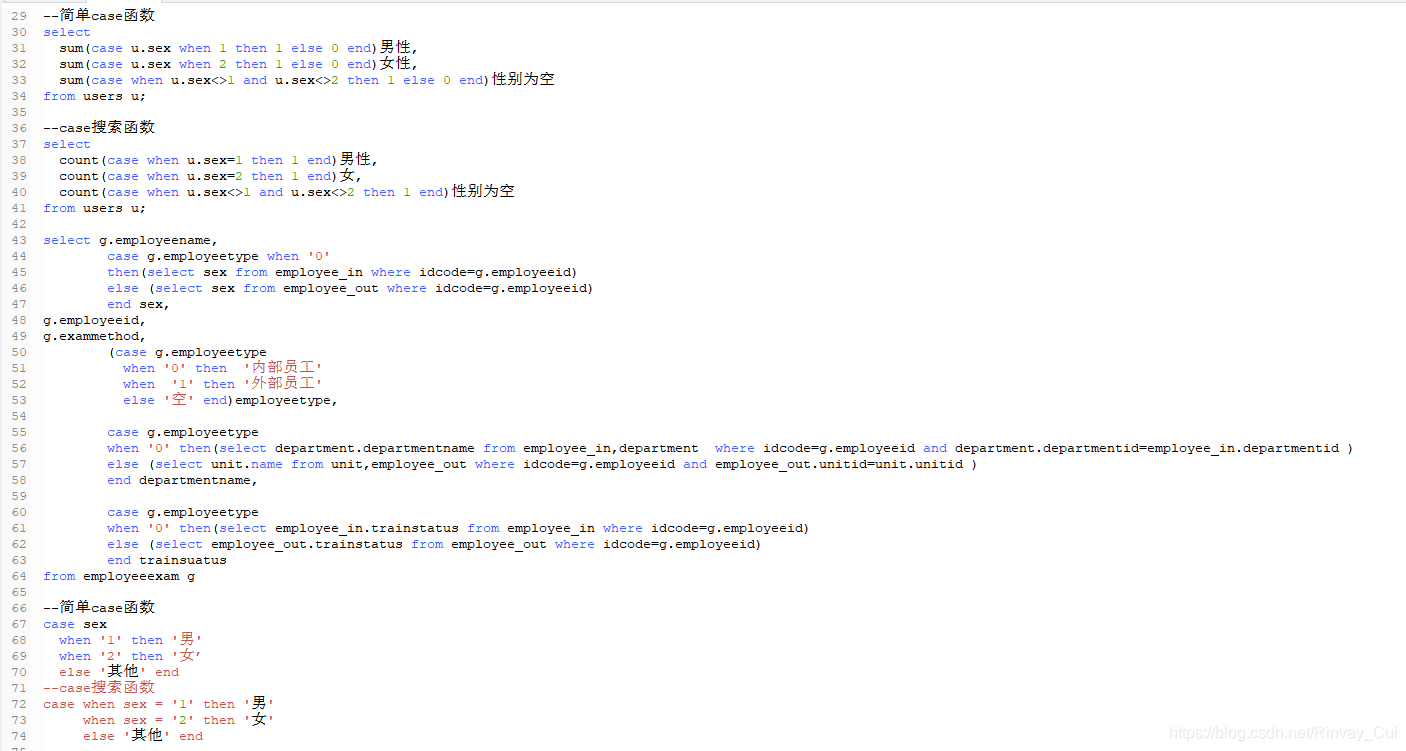Screen dimensions: 1406x751
Task: Click '男性,' on the line-31 sum expression
Action: tap(398, 48)
